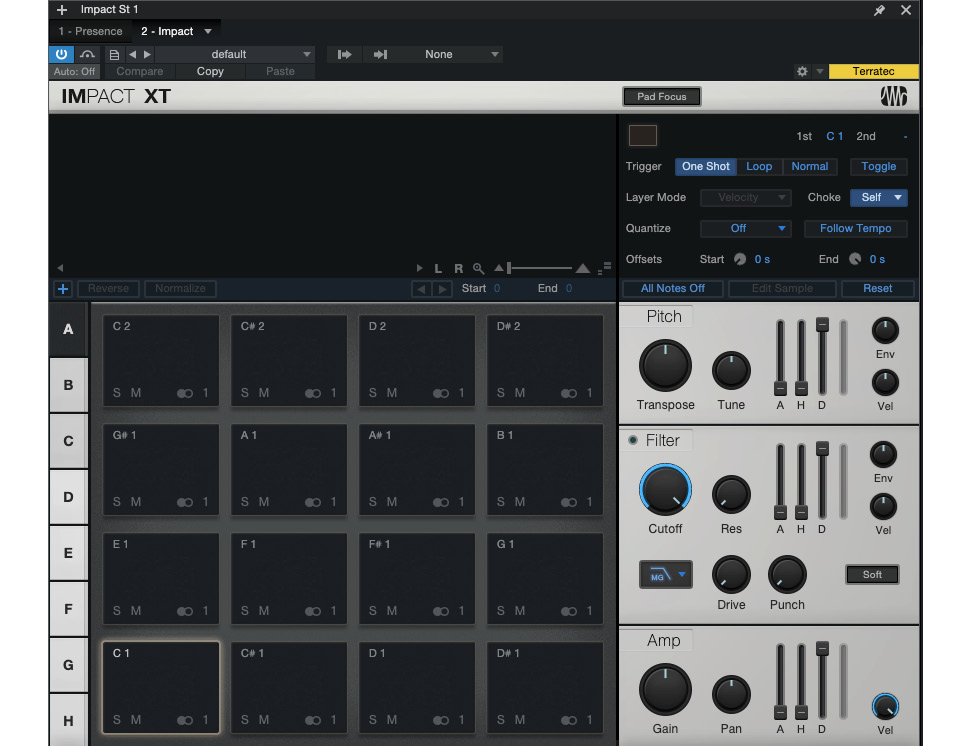The width and height of the screenshot is (970, 746).
Task: Switch to the 1 - Presence tab
Action: (x=90, y=32)
